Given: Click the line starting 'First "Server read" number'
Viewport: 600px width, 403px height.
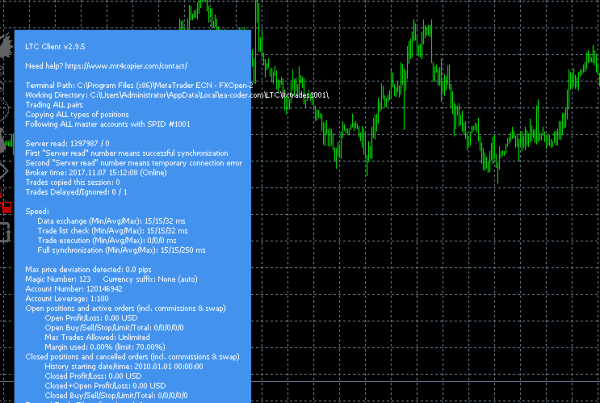Looking at the screenshot, I should [127, 153].
